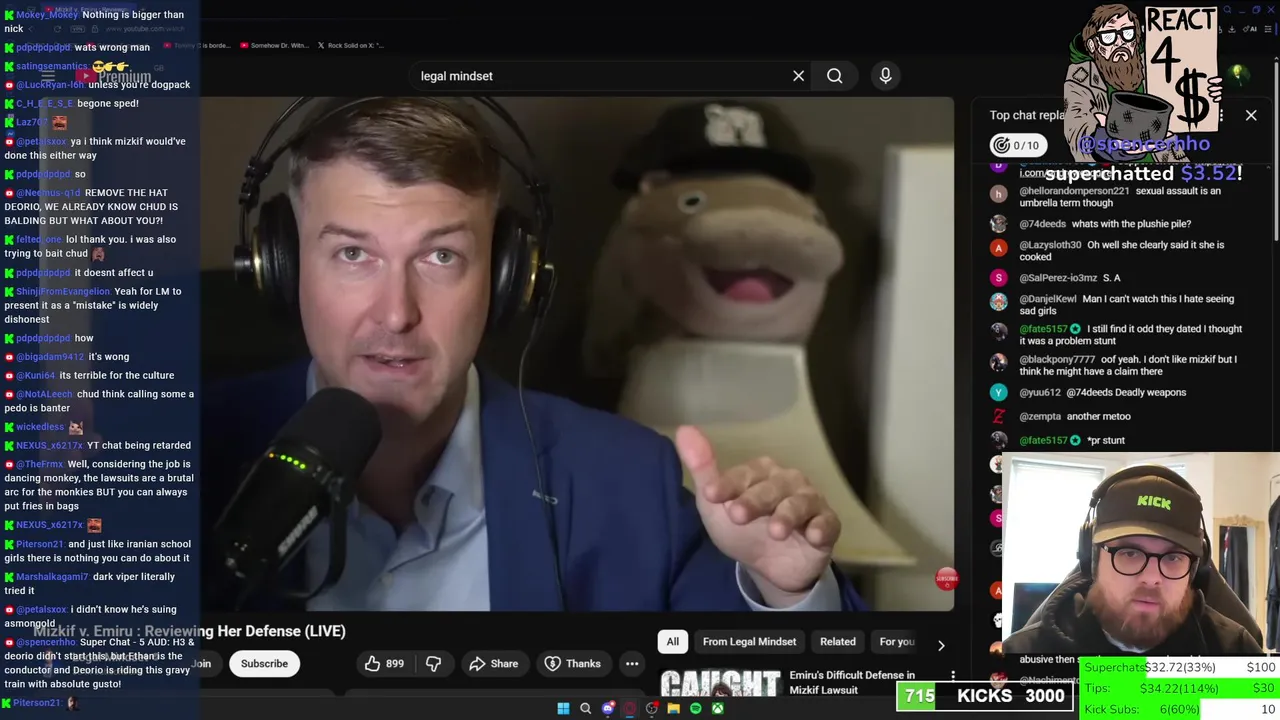Clear the 'legal mindset' search text
The image size is (1280, 720).
tap(798, 76)
